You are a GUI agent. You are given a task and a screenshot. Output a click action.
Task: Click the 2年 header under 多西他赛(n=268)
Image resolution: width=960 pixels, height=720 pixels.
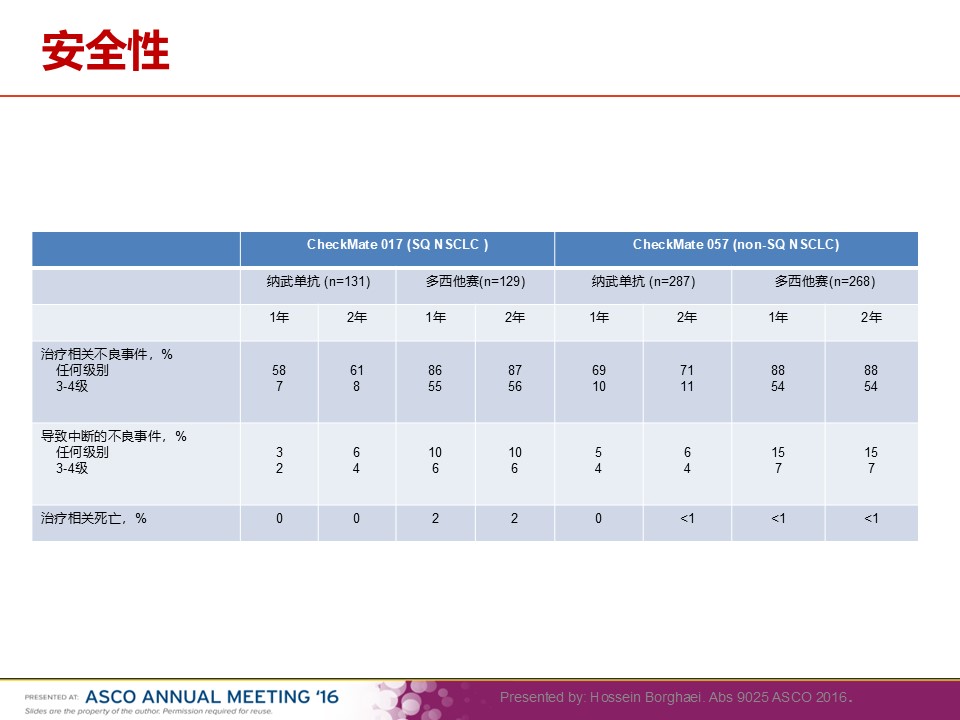(x=871, y=317)
